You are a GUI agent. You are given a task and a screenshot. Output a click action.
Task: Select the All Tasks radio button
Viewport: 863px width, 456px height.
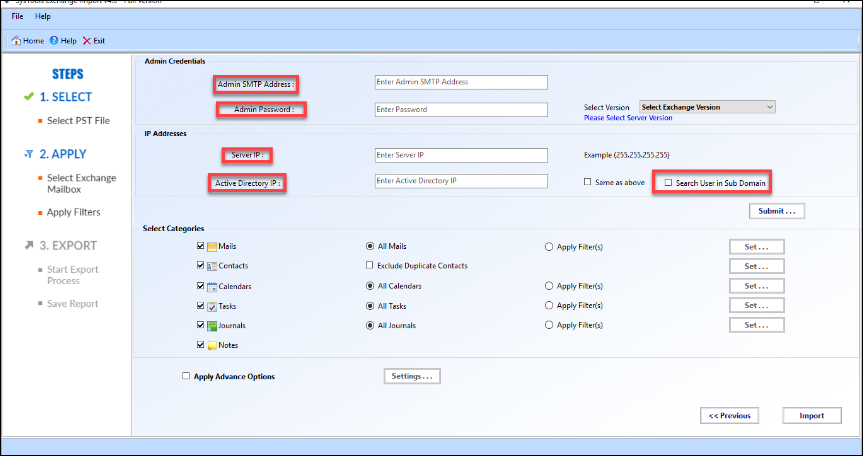pos(370,306)
